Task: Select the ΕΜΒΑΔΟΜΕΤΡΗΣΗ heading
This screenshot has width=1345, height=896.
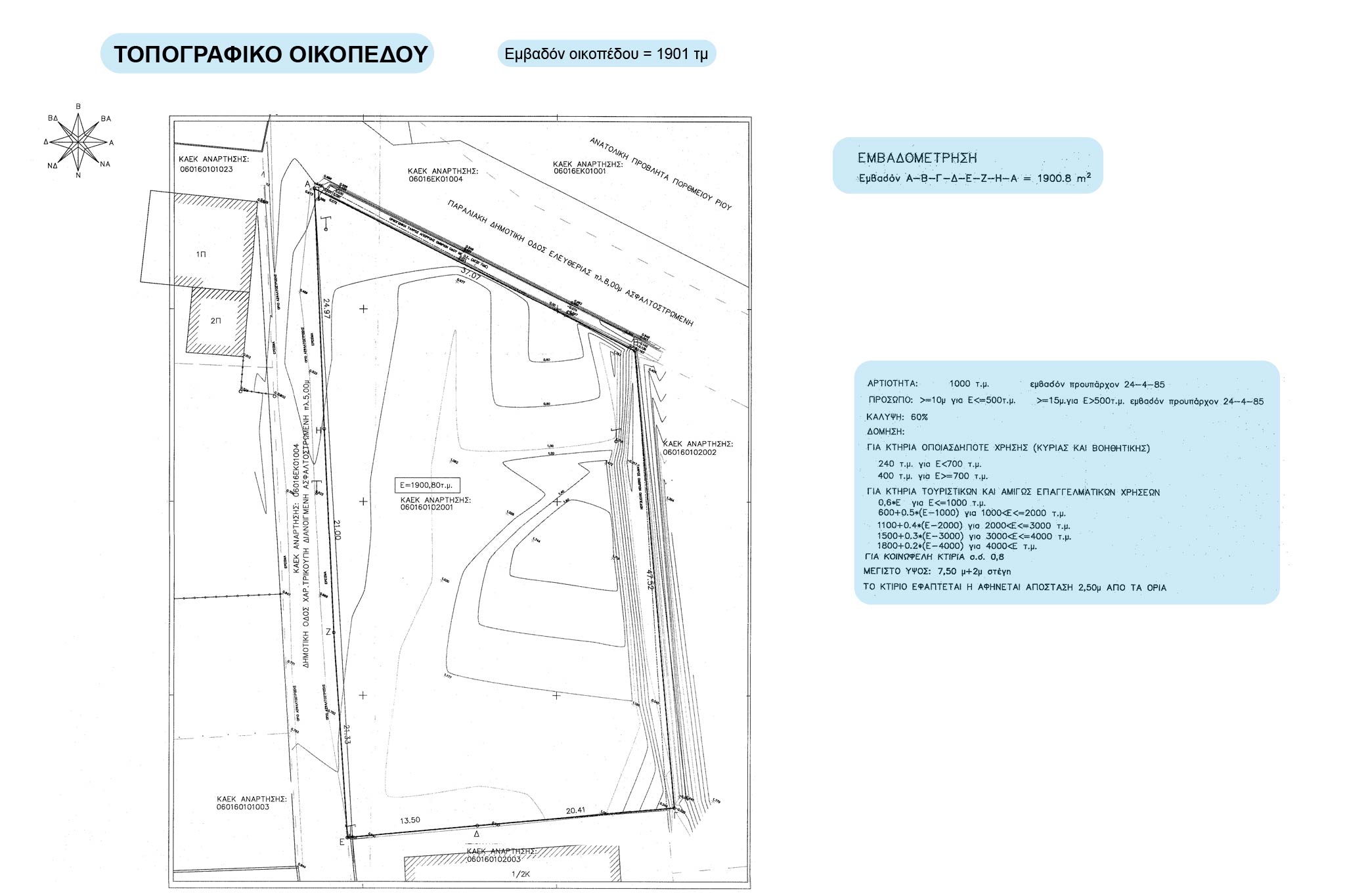Action: pyautogui.click(x=917, y=158)
